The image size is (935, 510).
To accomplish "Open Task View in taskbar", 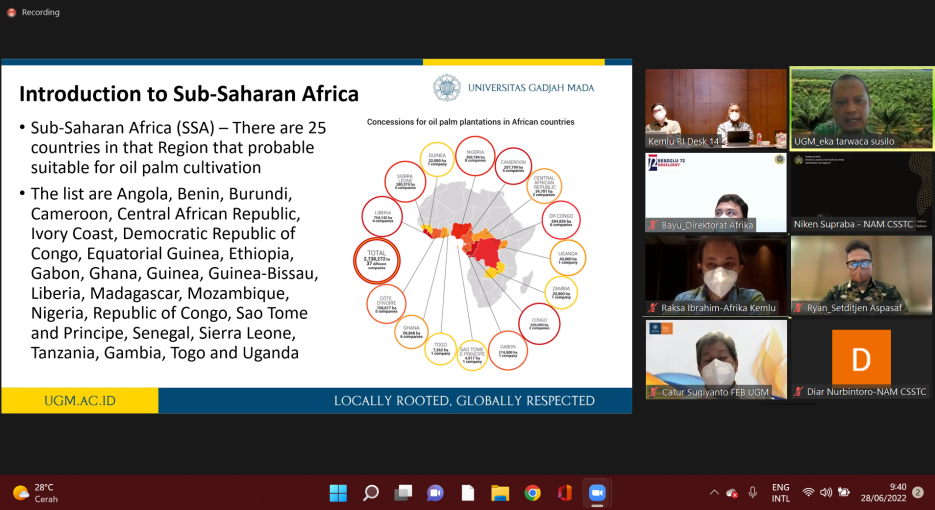I will point(403,492).
